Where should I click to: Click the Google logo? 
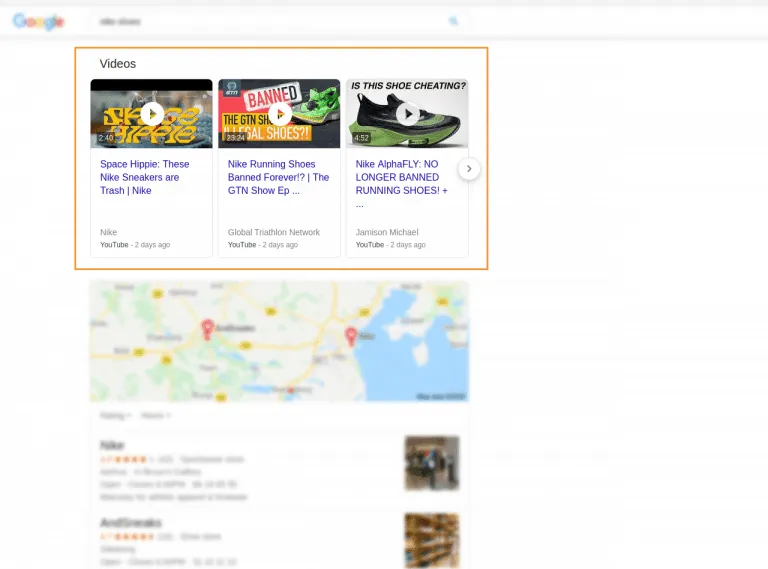click(39, 21)
